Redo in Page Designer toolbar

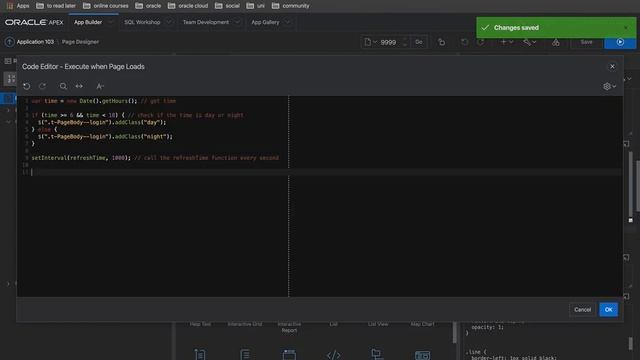[481, 42]
